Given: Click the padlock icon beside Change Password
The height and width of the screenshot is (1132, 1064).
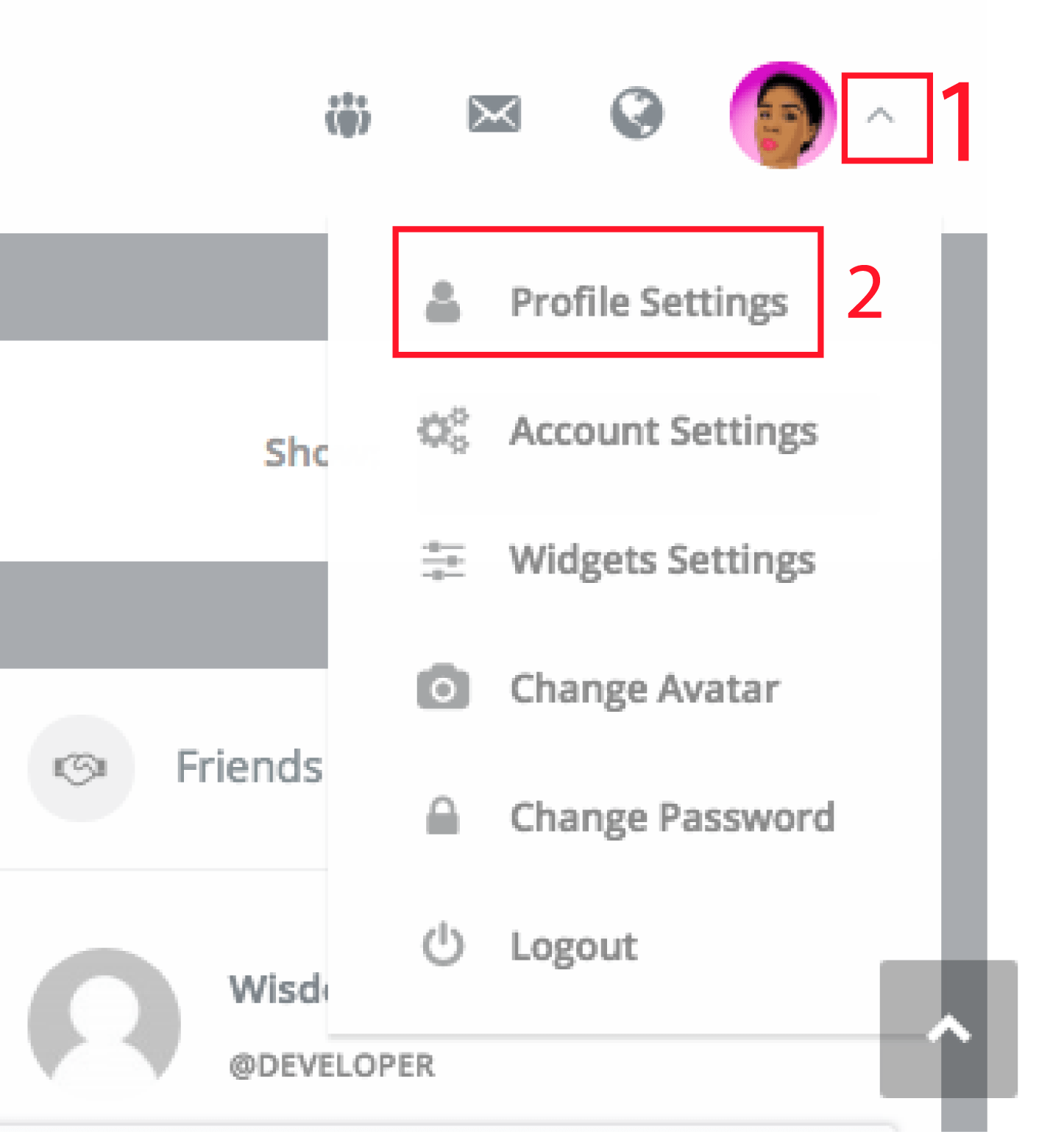Looking at the screenshot, I should click(443, 815).
